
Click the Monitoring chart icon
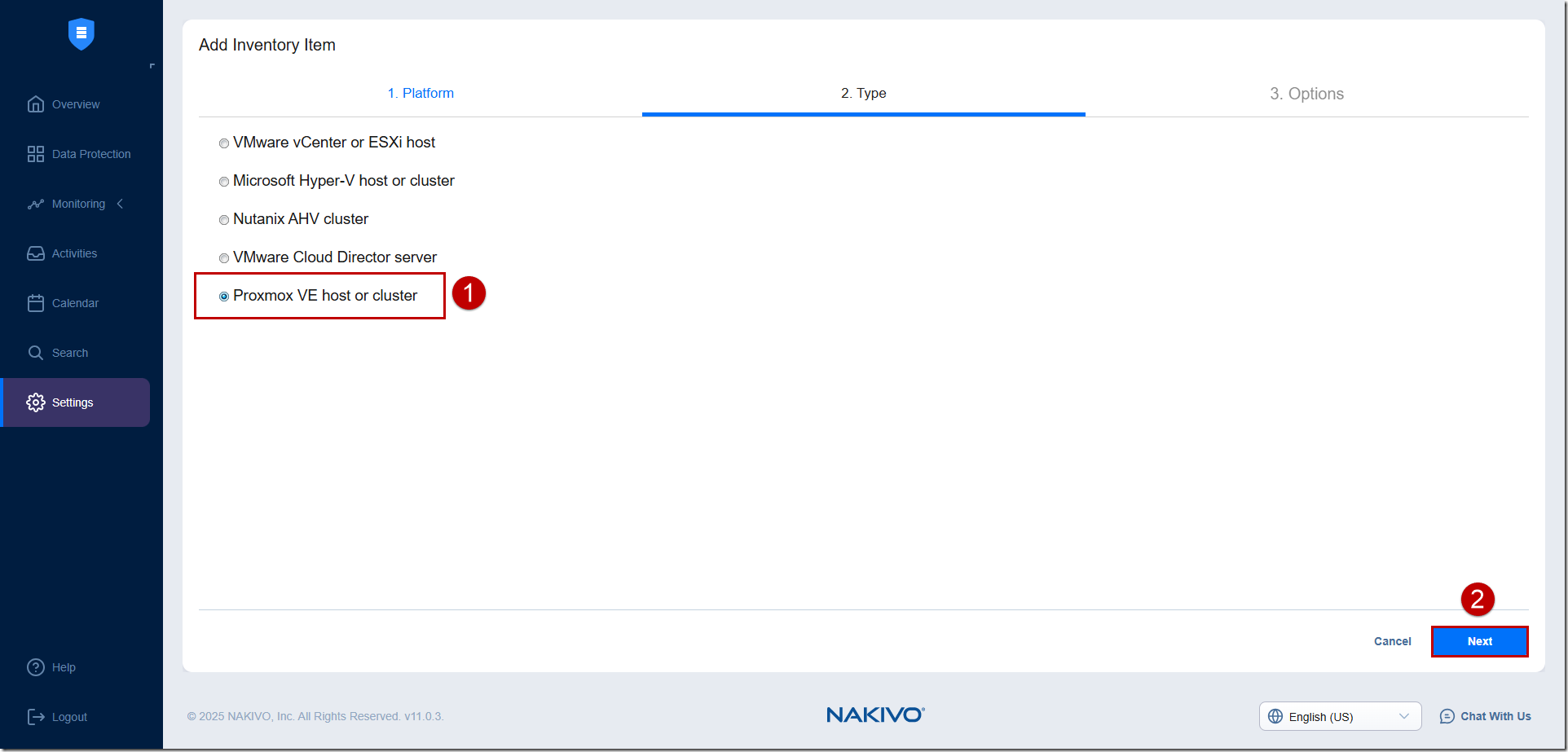[36, 204]
